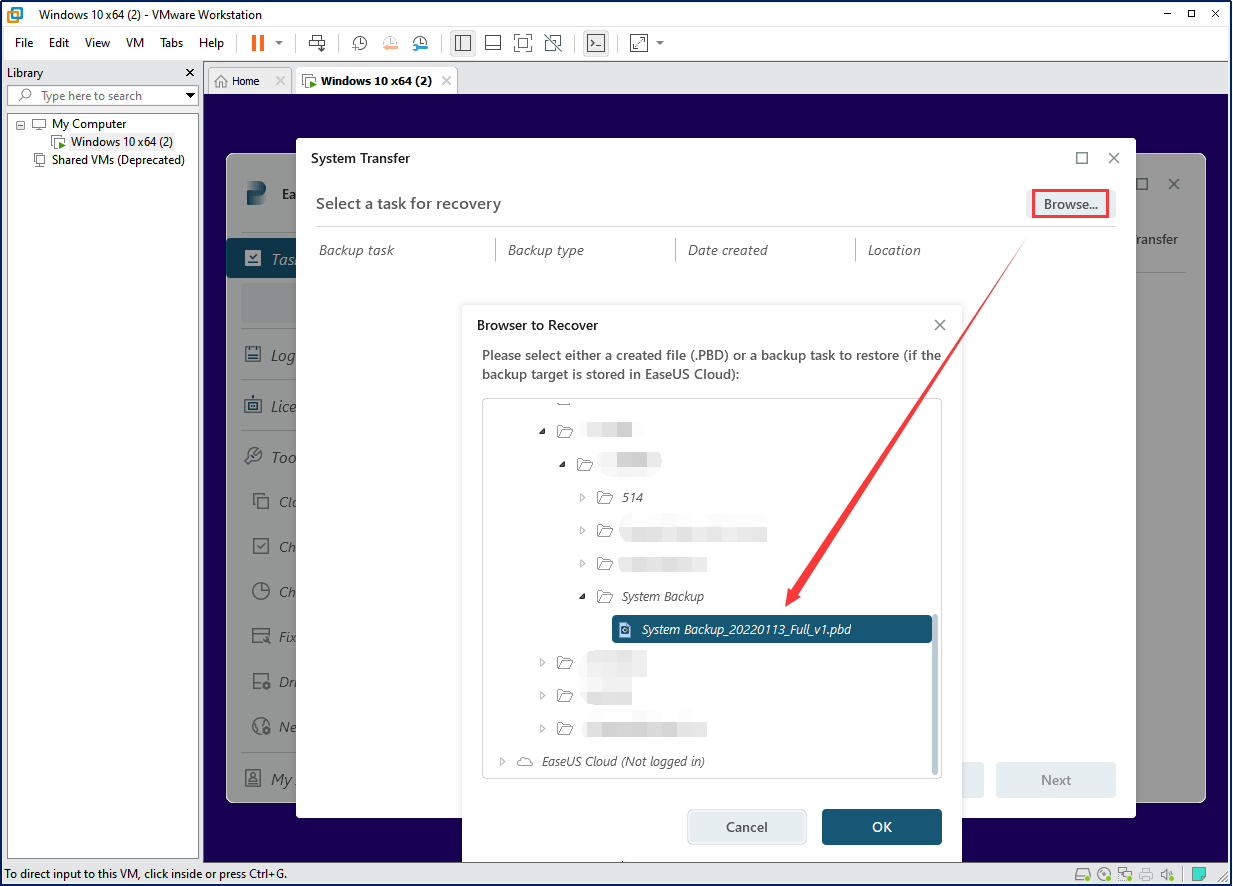
Task: Open the Edit menu
Action: point(59,43)
